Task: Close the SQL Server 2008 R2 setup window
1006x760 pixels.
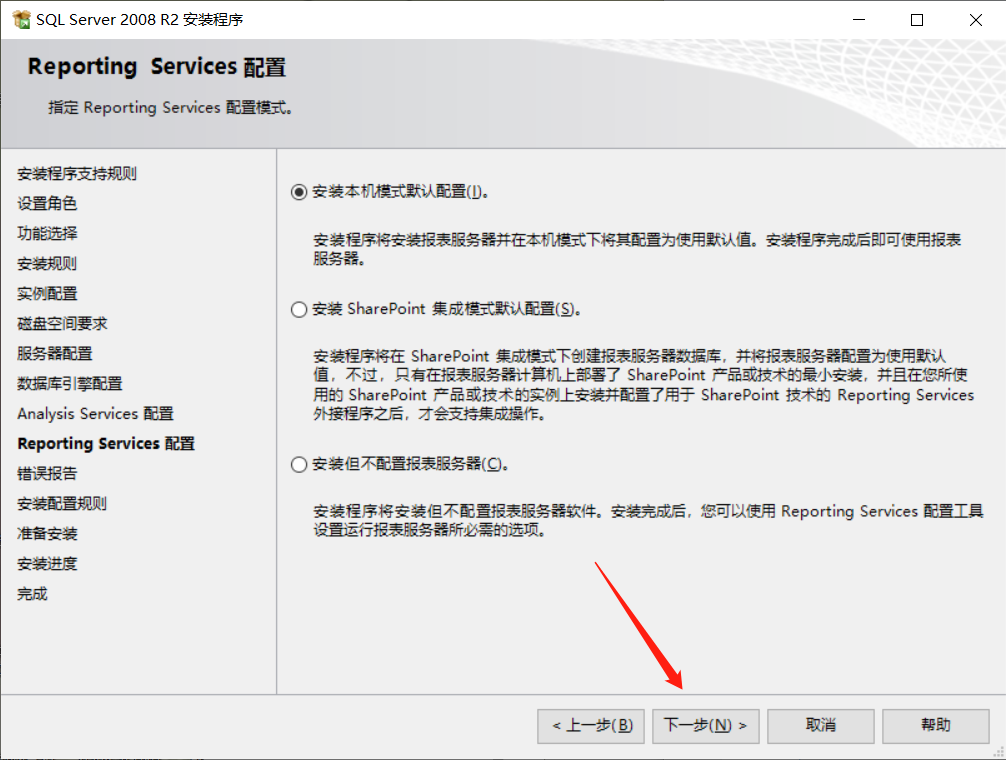Action: coord(976,20)
